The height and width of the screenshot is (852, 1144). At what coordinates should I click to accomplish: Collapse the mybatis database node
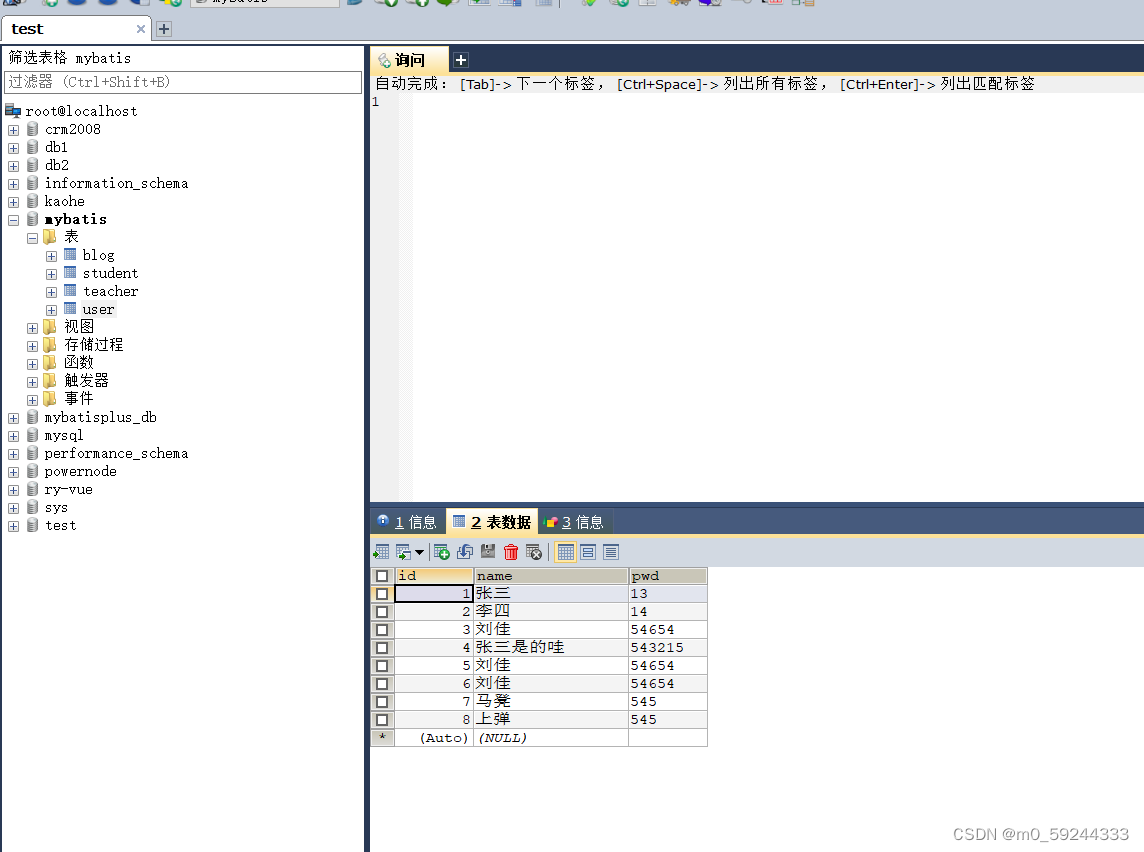13,220
